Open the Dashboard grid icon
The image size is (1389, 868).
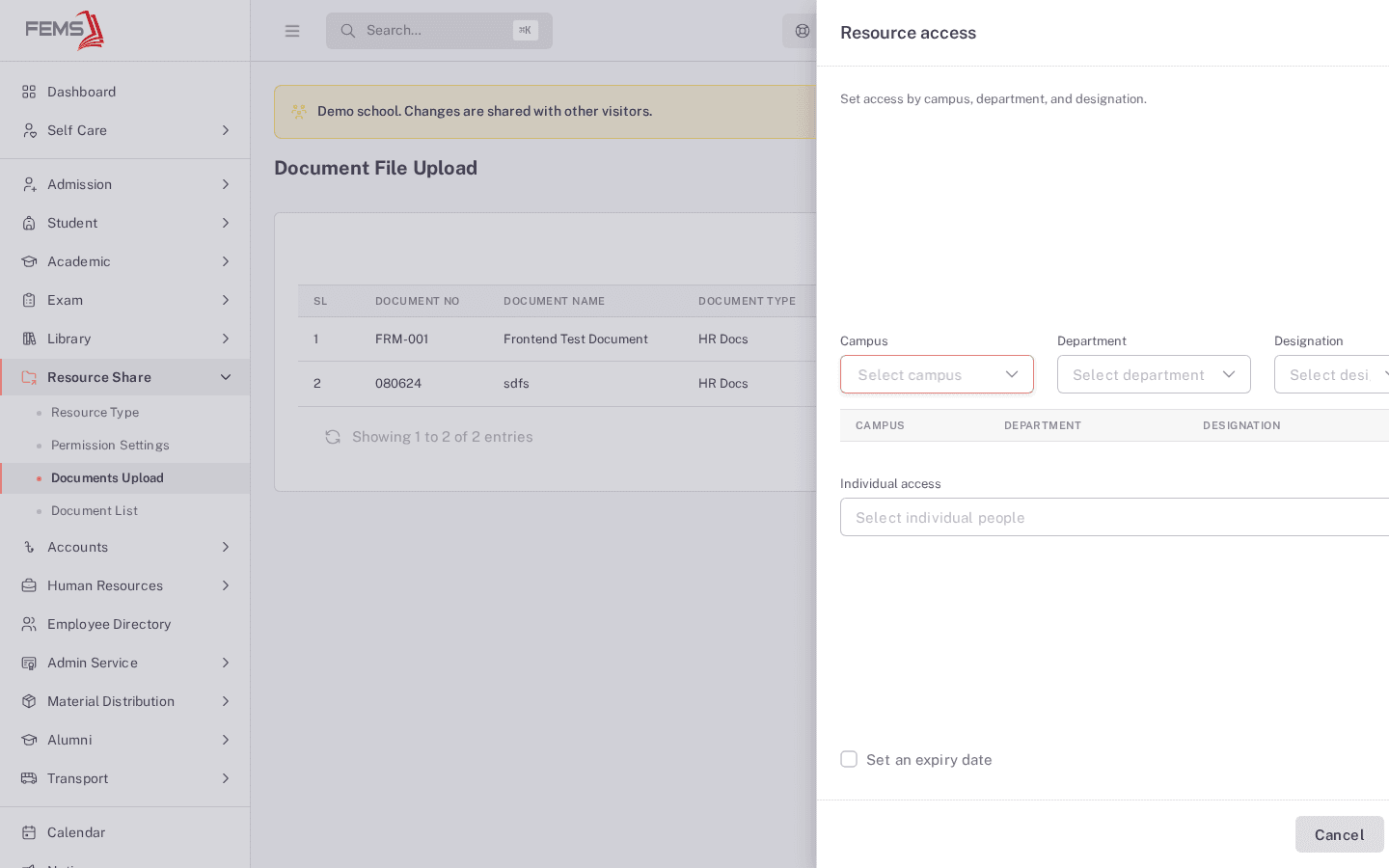click(29, 92)
